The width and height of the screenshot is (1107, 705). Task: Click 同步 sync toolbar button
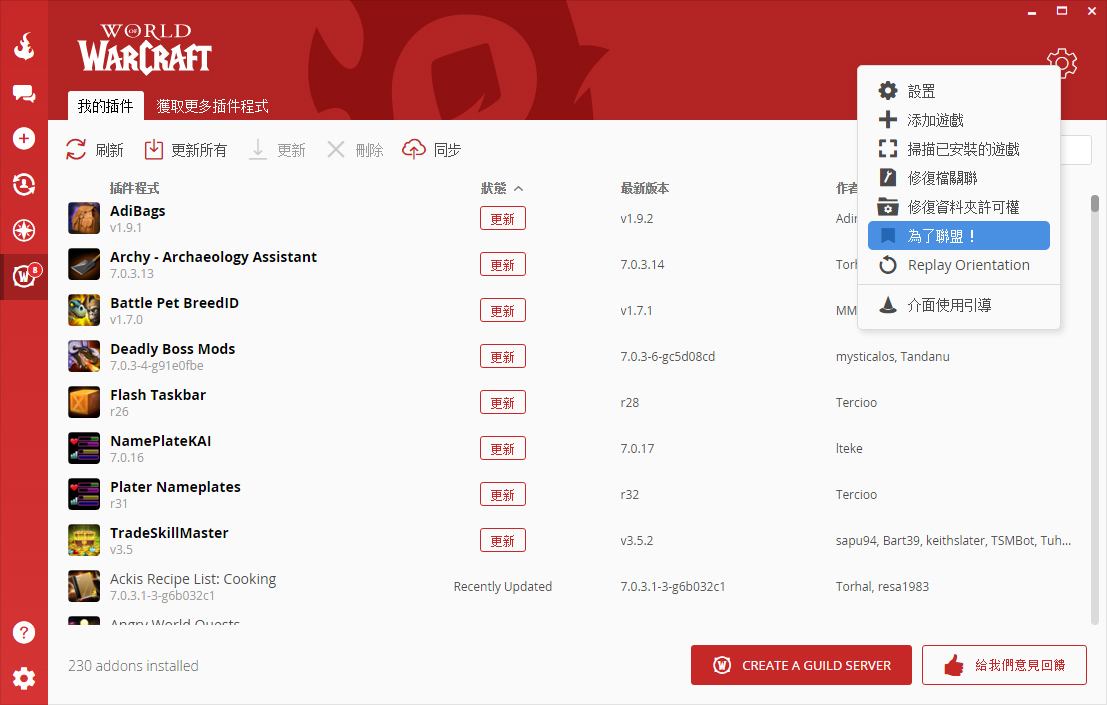pyautogui.click(x=431, y=150)
